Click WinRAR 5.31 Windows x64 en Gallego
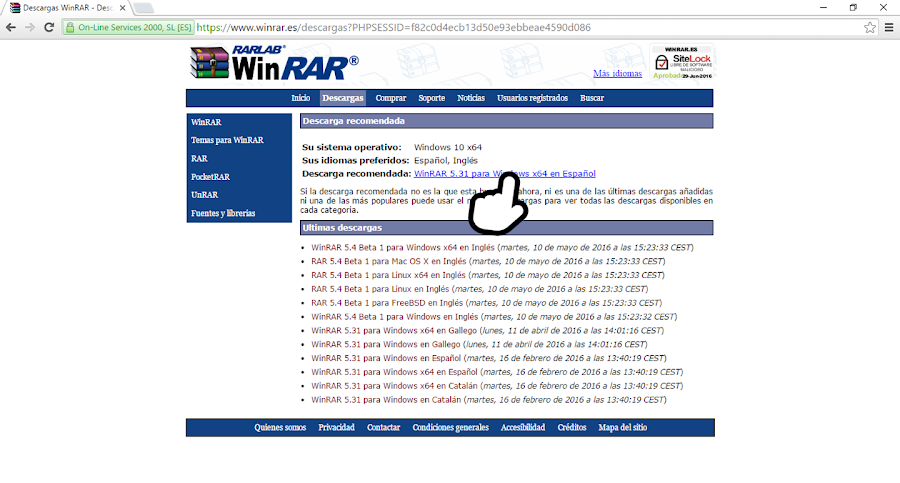Screen dimensions: 900x483 click(394, 330)
